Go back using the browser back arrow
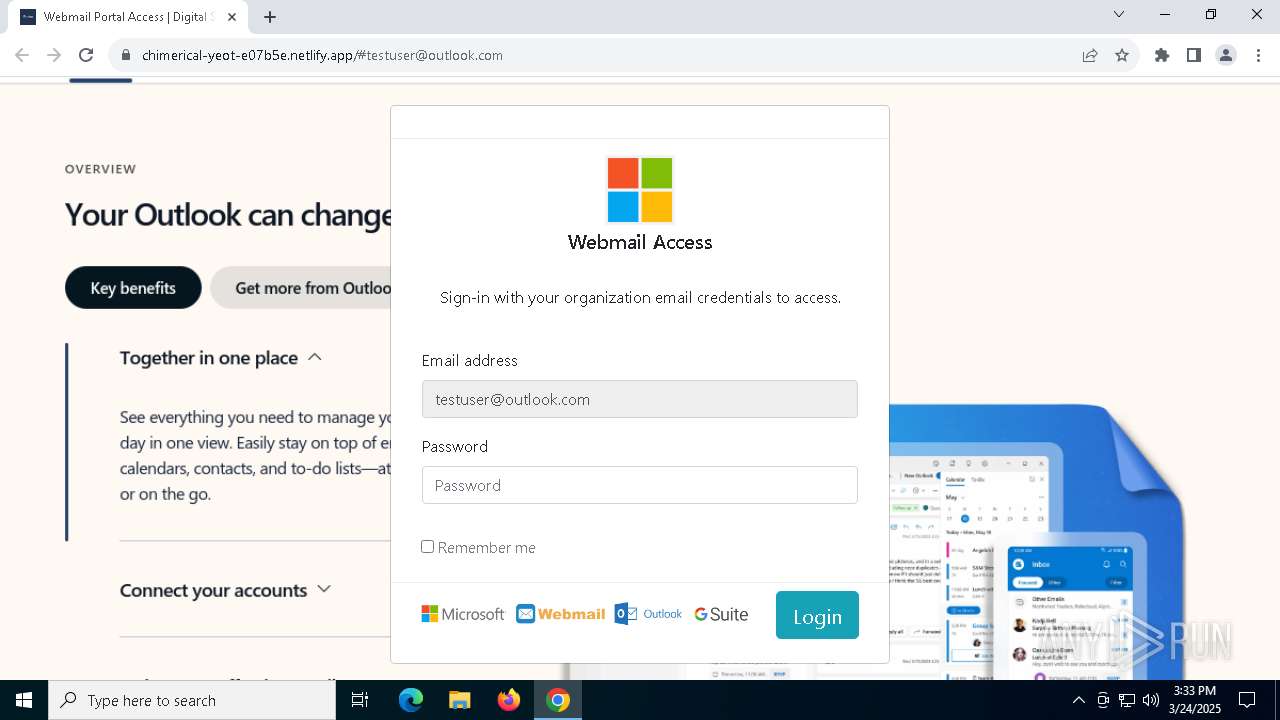 (22, 55)
